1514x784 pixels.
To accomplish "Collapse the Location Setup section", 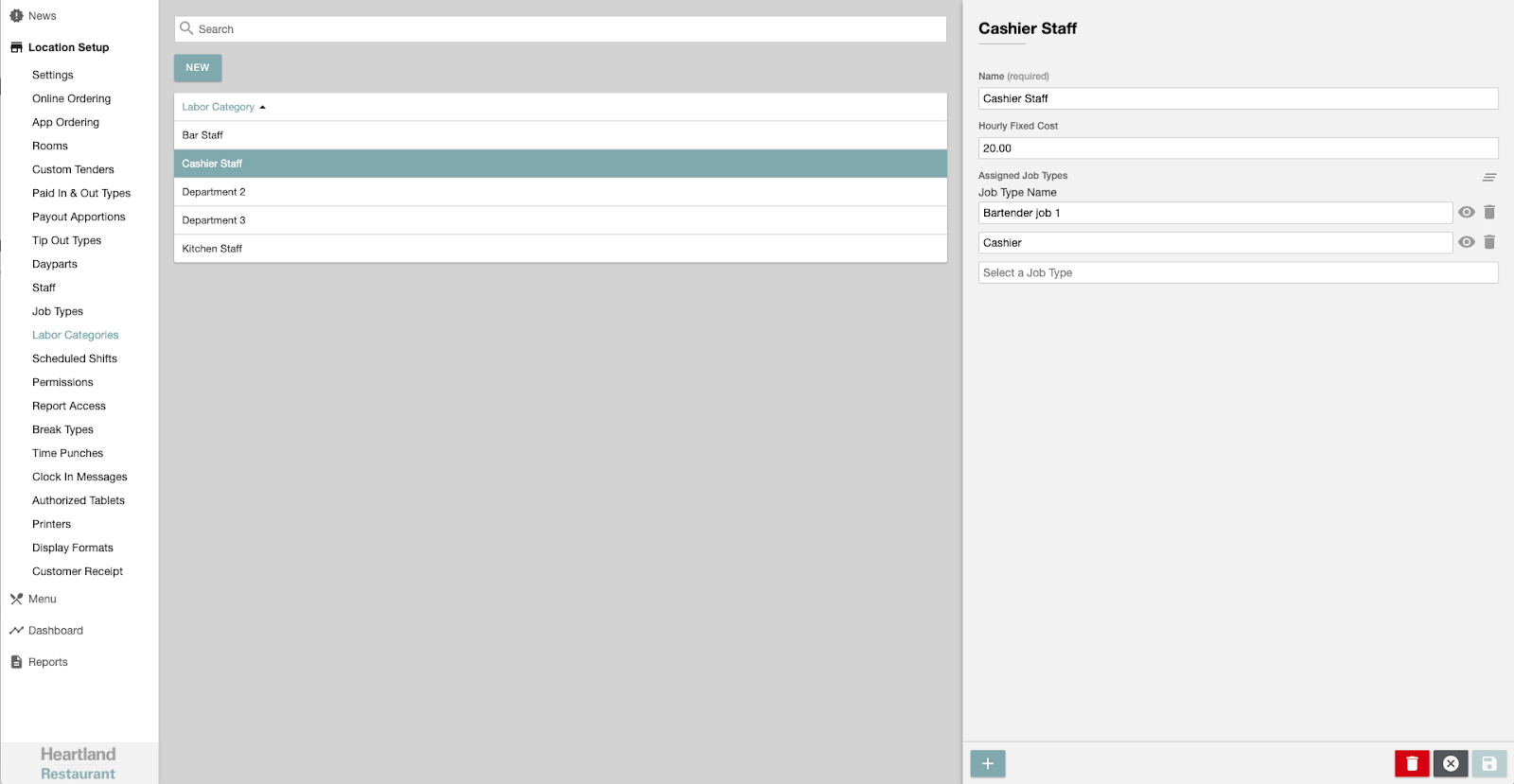I will tap(68, 47).
